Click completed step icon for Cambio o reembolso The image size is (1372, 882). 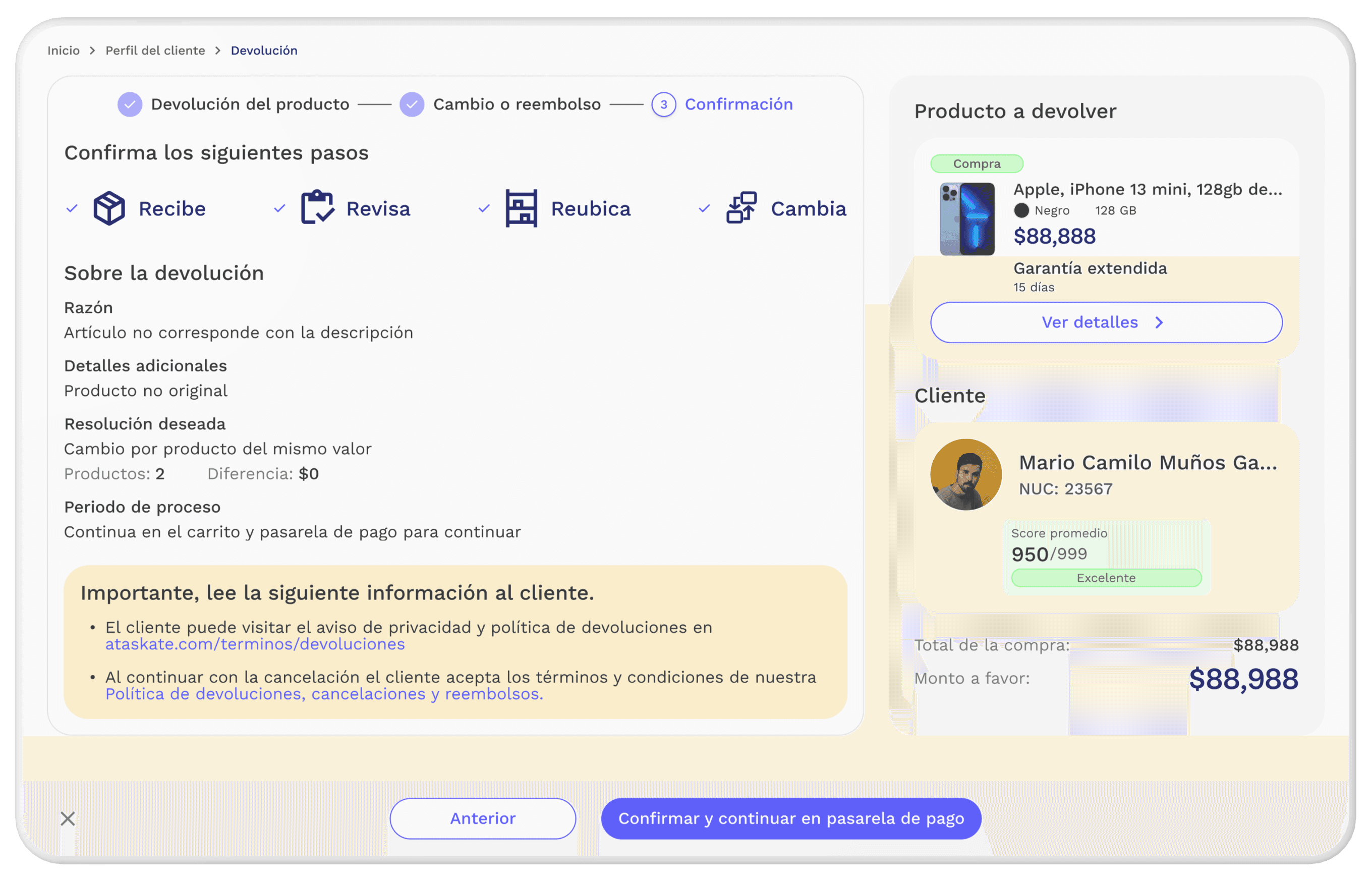click(x=412, y=104)
